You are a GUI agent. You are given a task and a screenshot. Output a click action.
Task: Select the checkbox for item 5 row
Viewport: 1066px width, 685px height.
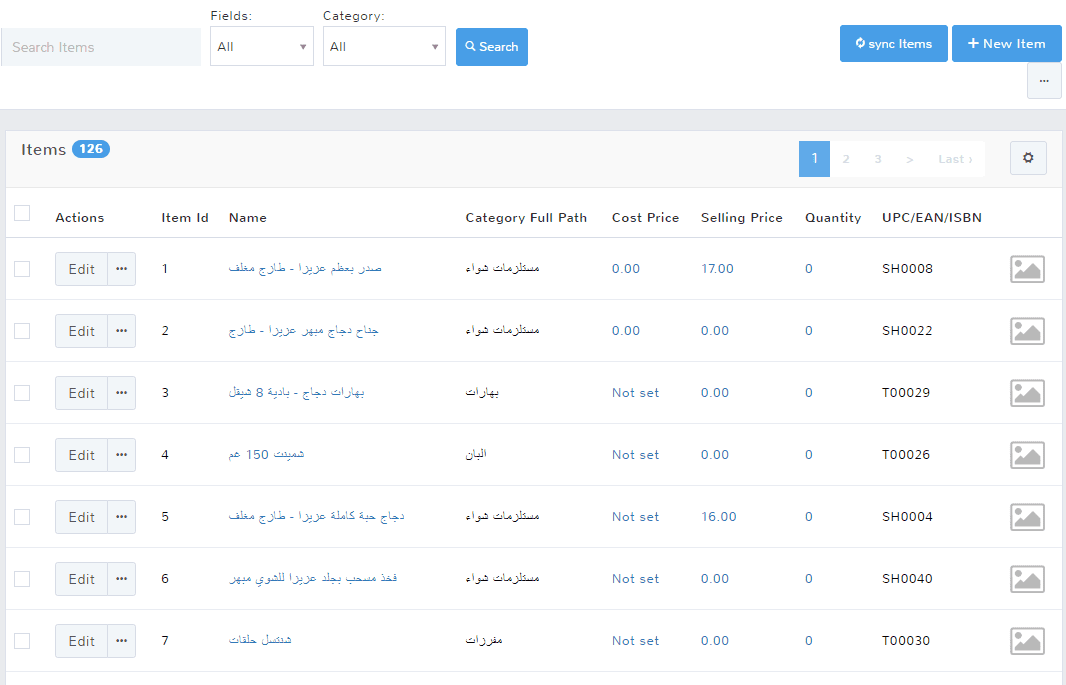22,517
